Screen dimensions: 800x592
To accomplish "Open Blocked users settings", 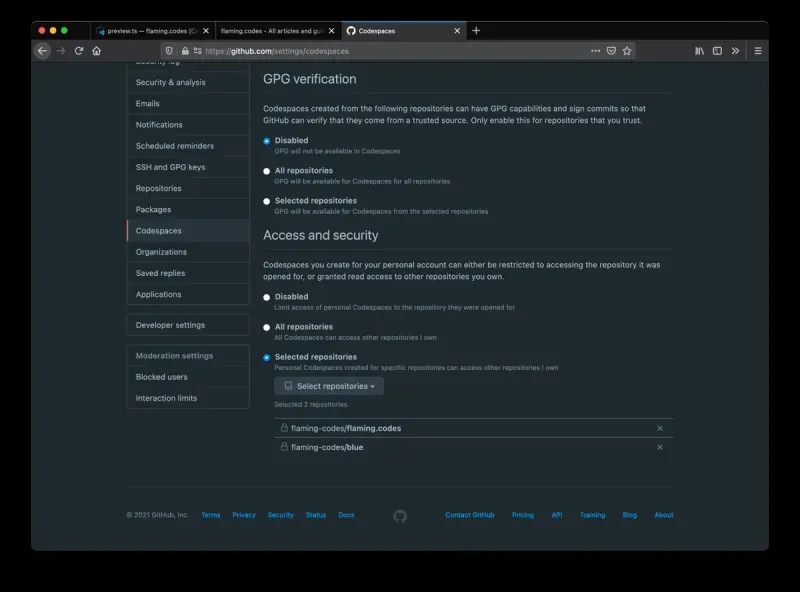I will (x=188, y=377).
